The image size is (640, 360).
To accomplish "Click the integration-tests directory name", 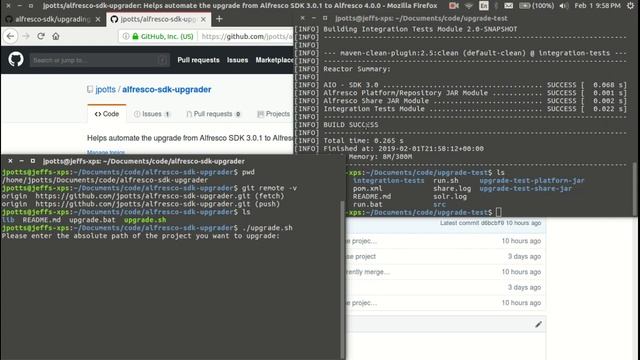I will [389, 180].
